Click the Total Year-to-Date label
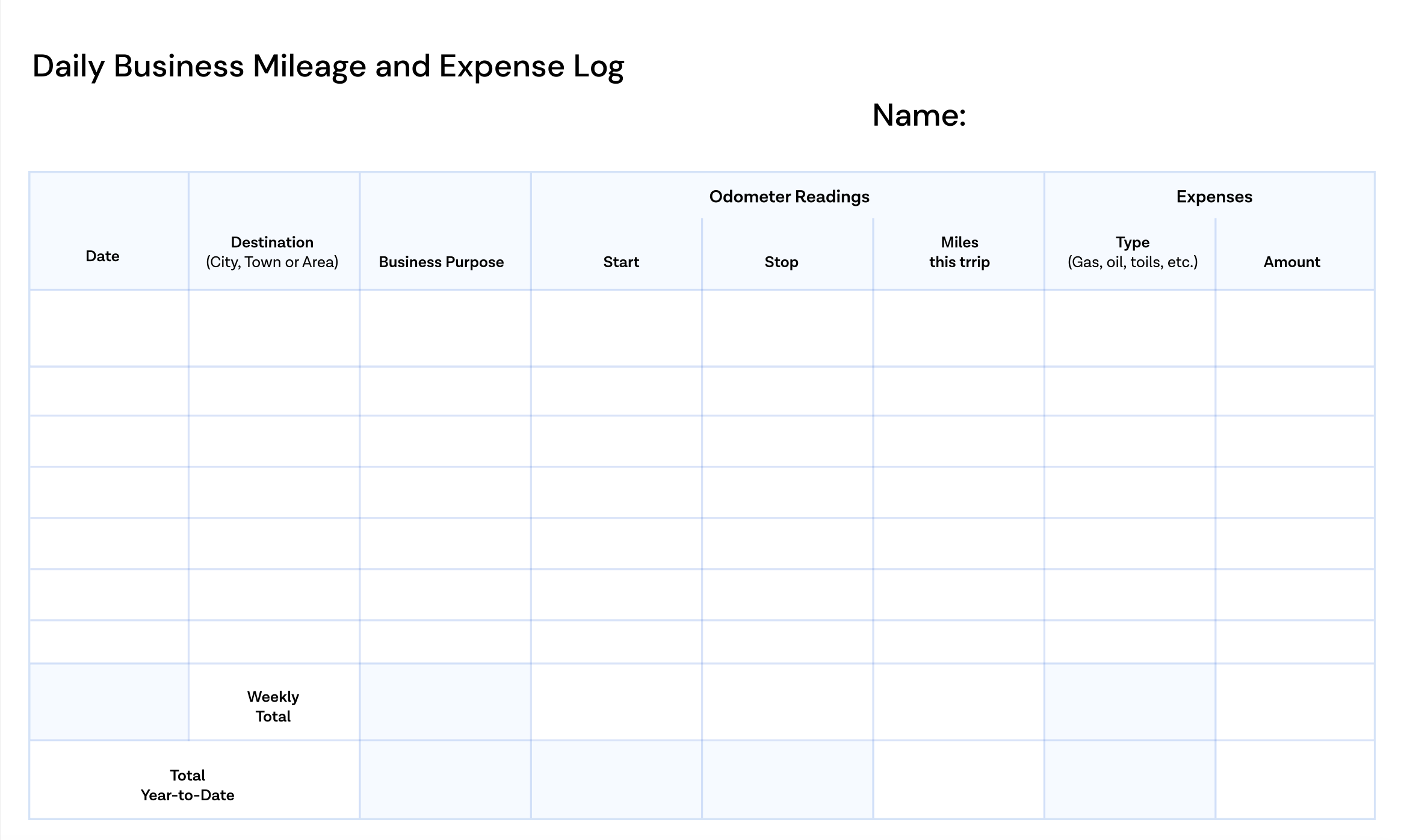The height and width of the screenshot is (840, 1407). point(187,785)
